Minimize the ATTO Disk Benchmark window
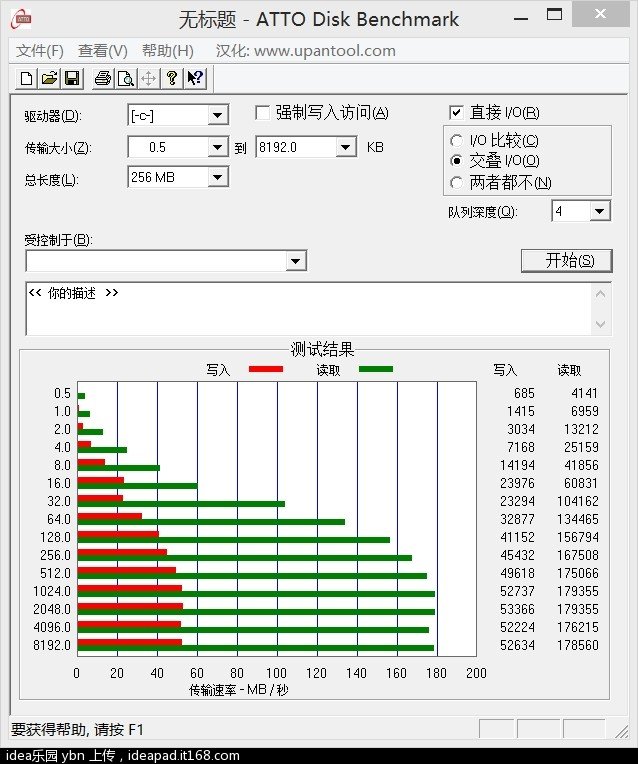 [x=521, y=19]
